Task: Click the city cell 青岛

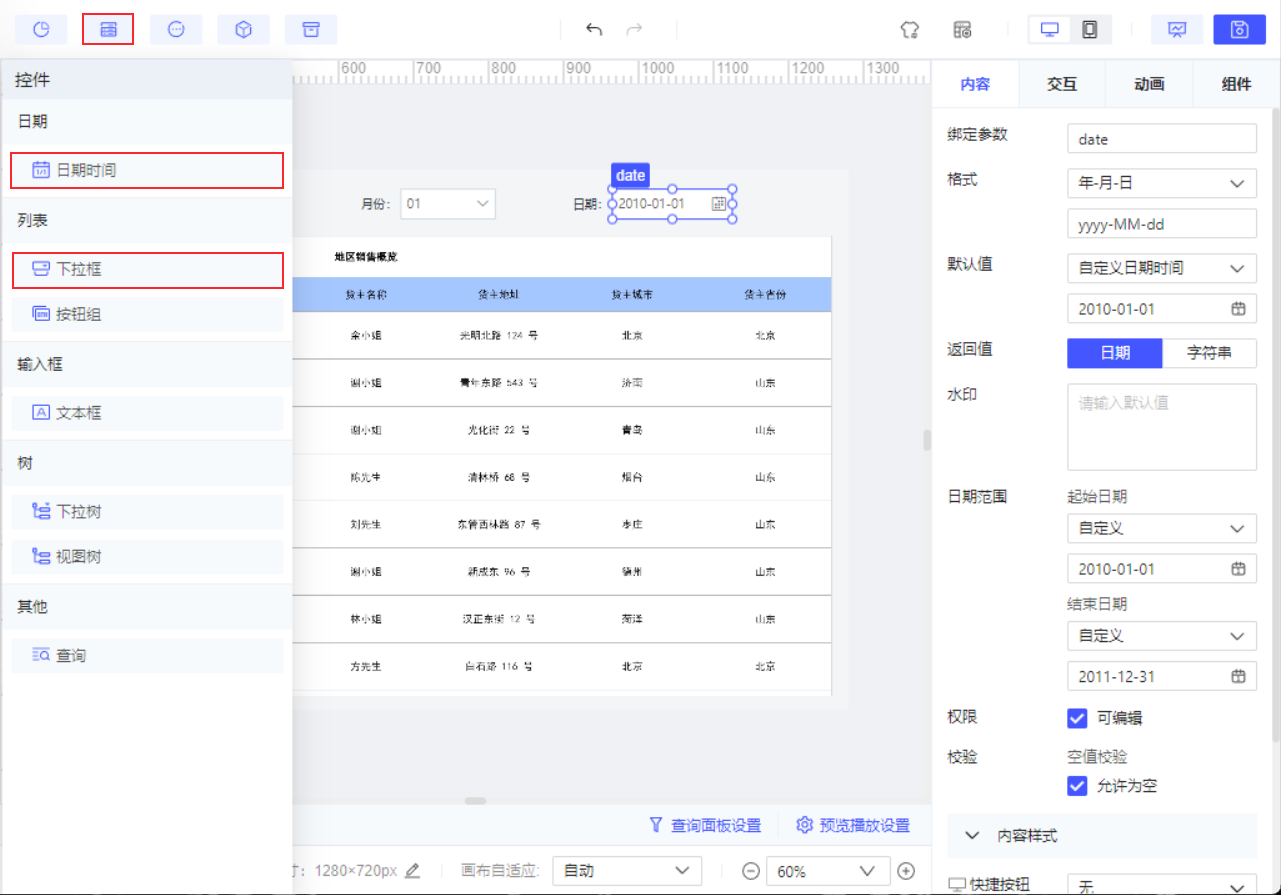Action: pyautogui.click(x=632, y=430)
